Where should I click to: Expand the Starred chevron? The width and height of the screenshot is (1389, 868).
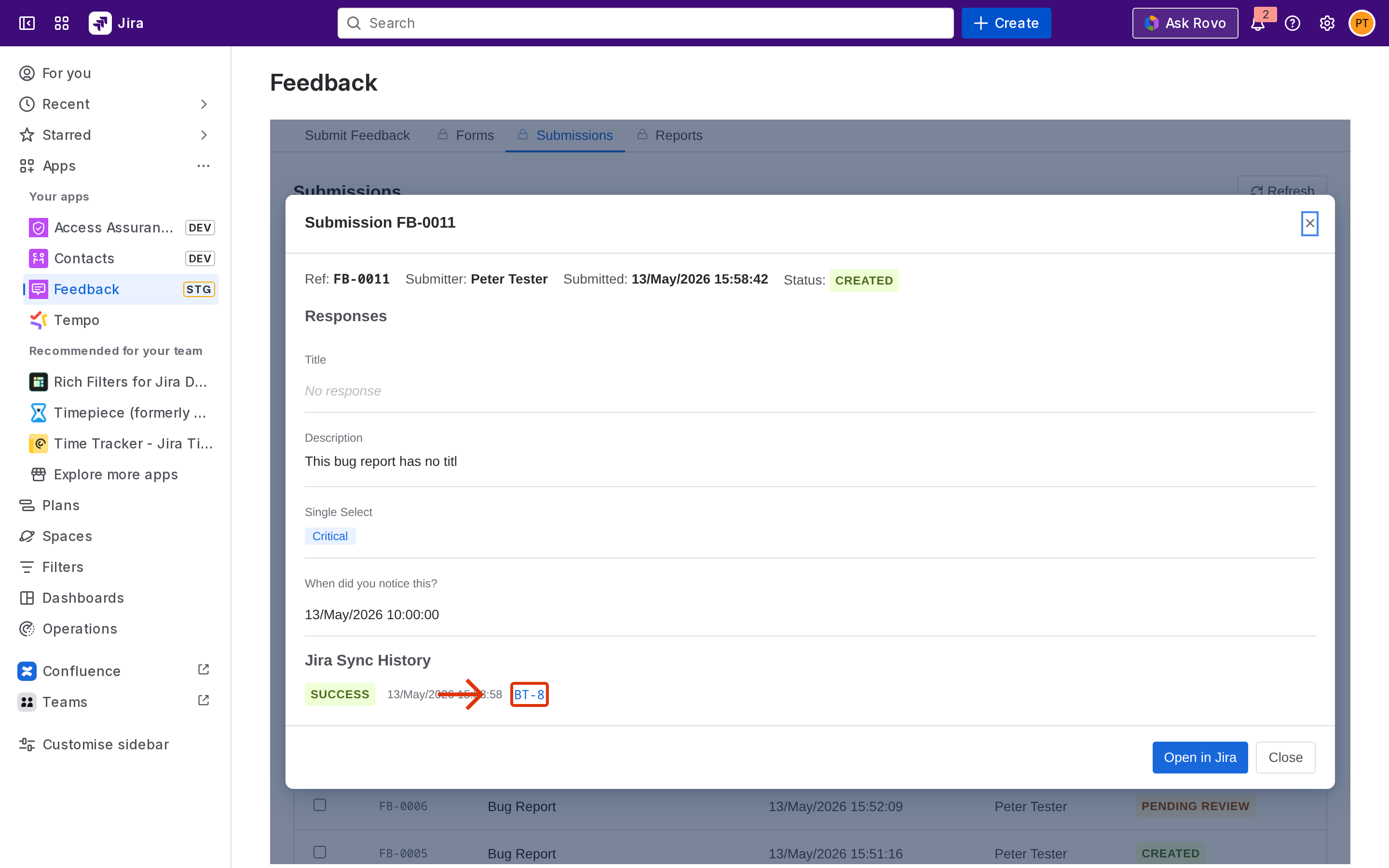204,135
